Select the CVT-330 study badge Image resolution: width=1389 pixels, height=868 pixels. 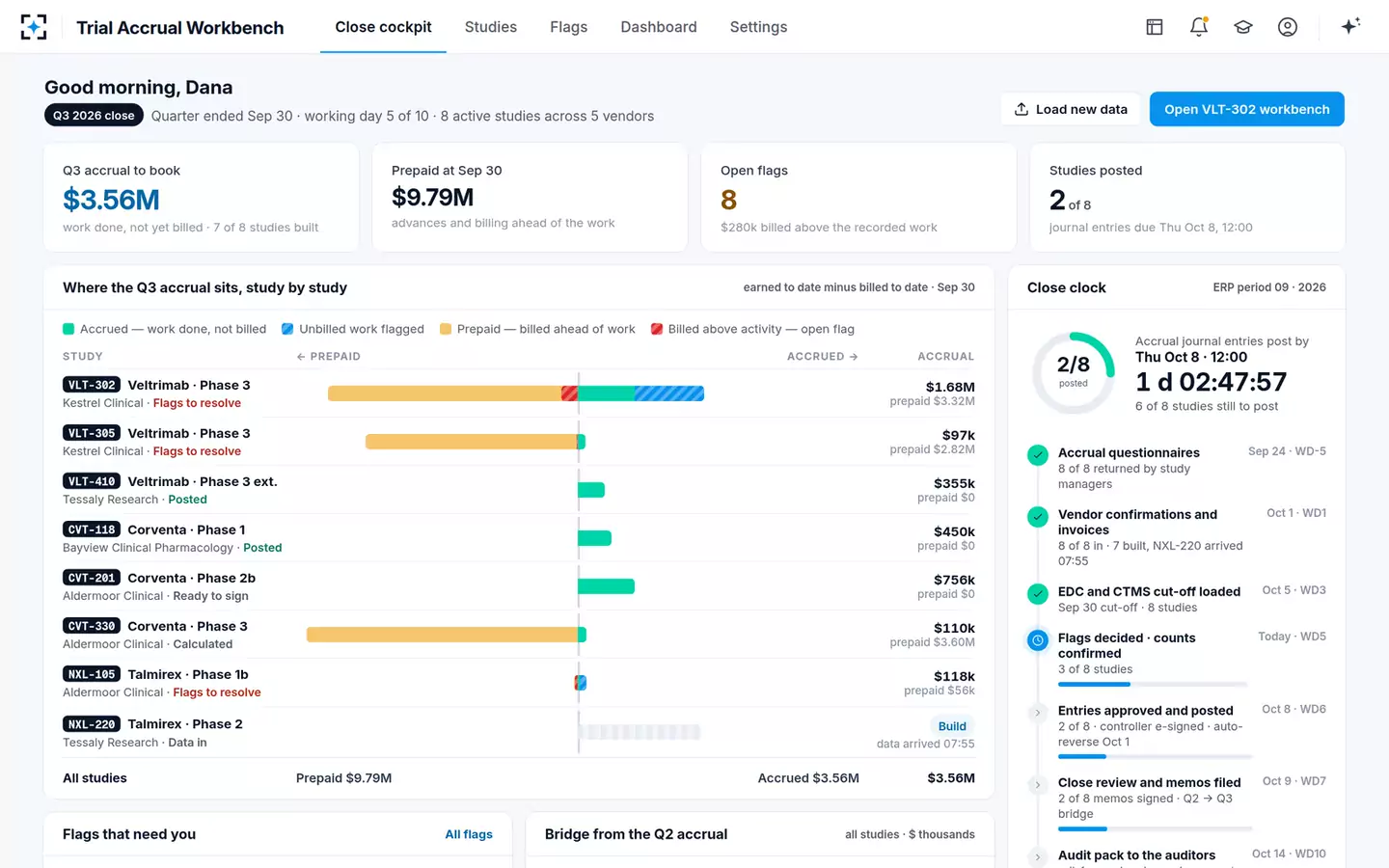click(92, 626)
